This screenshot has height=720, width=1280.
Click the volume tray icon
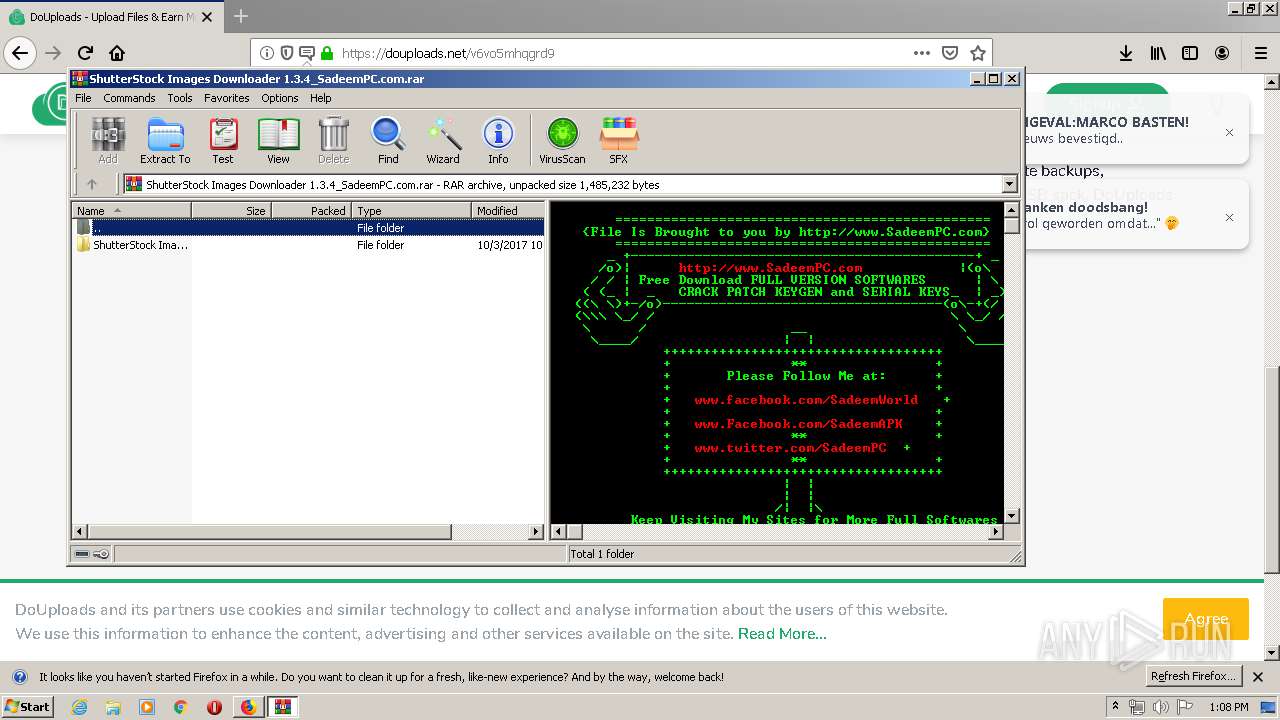point(1161,707)
